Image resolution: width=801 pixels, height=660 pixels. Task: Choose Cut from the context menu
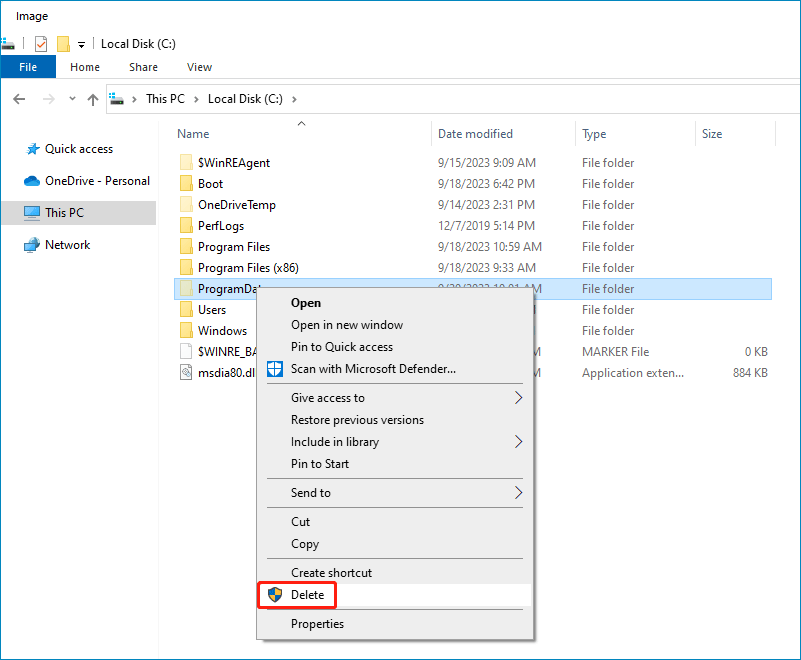tap(394, 522)
